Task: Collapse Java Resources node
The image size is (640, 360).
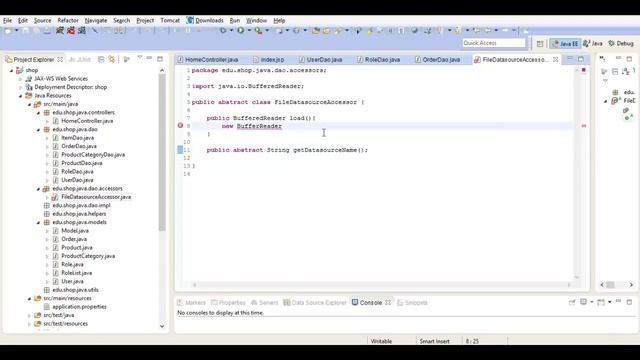Action: pos(20,96)
